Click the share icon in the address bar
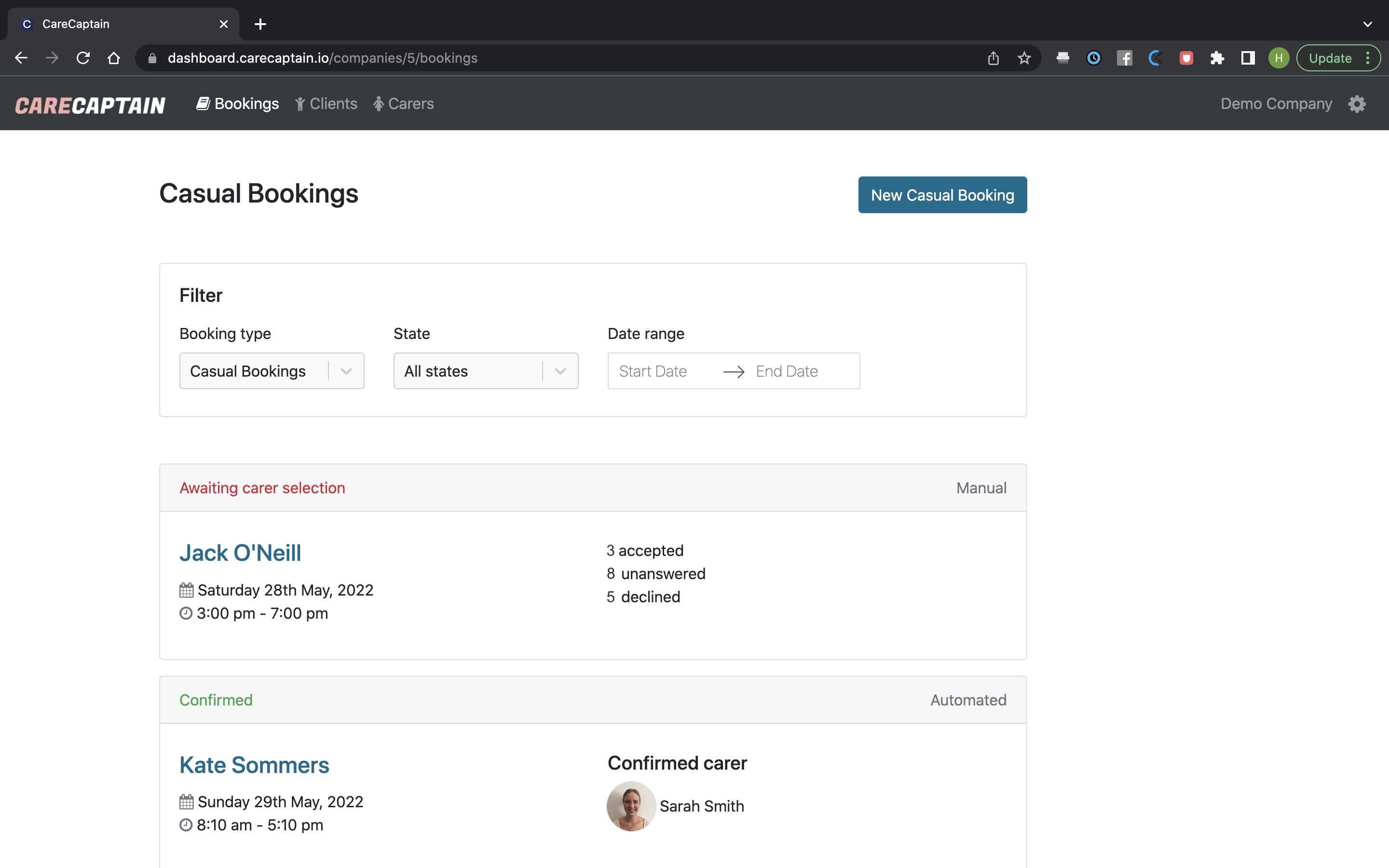This screenshot has width=1389, height=868. coord(994,57)
